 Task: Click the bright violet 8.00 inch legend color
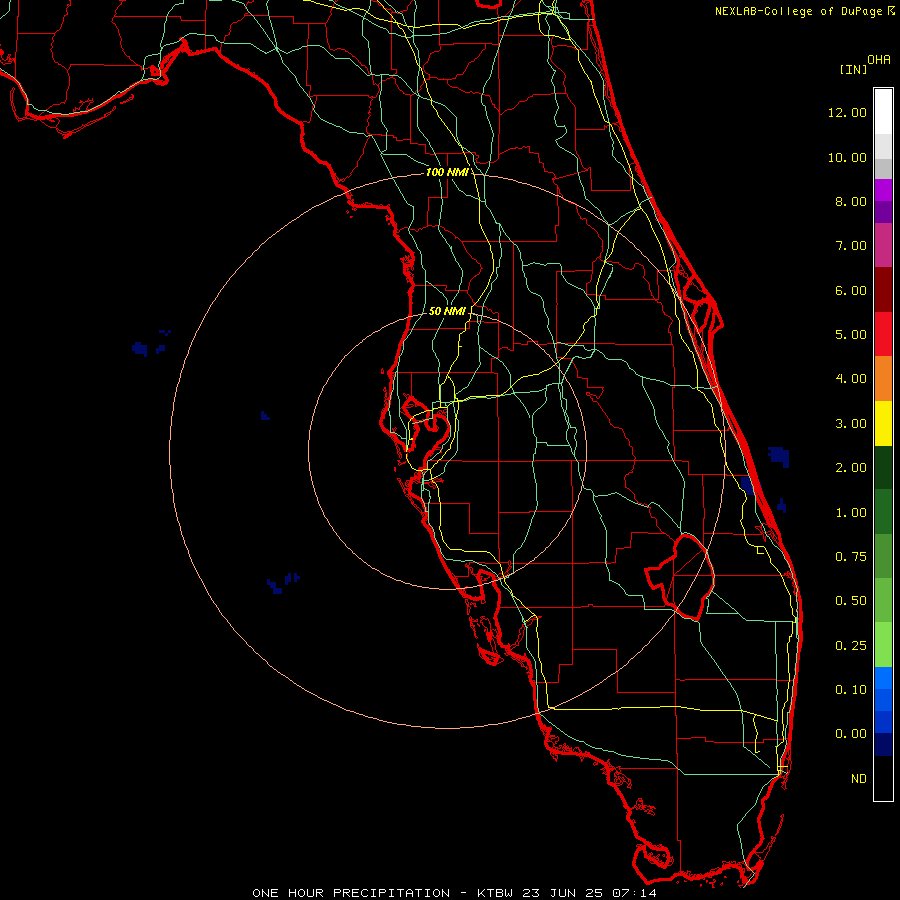pyautogui.click(x=883, y=190)
